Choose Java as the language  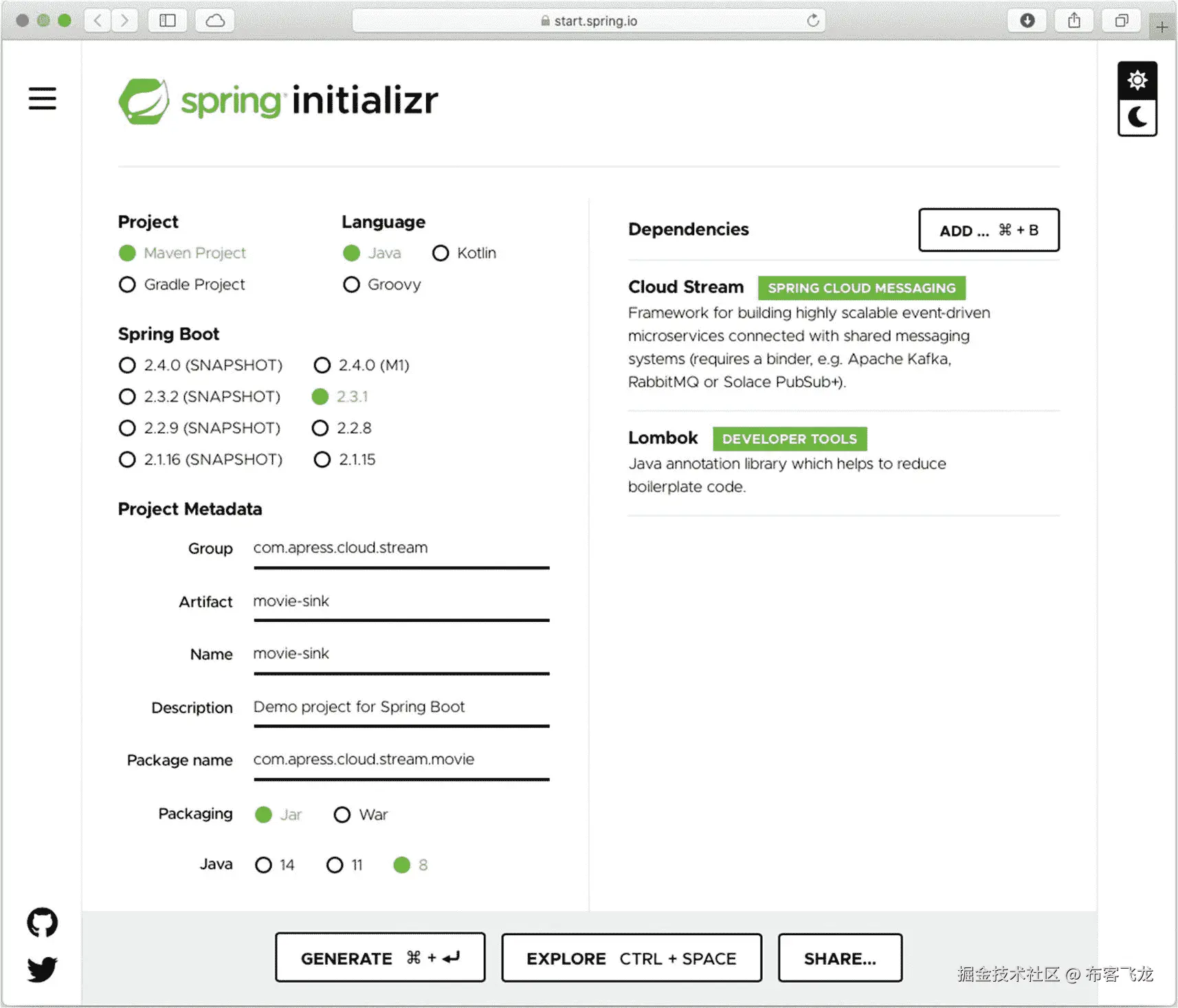point(372,253)
